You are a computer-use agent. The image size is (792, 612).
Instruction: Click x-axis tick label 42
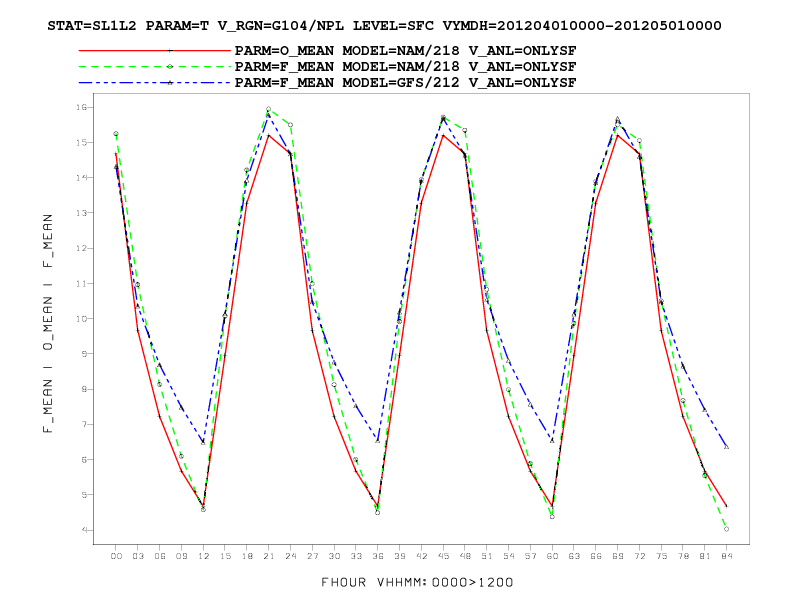pyautogui.click(x=421, y=556)
